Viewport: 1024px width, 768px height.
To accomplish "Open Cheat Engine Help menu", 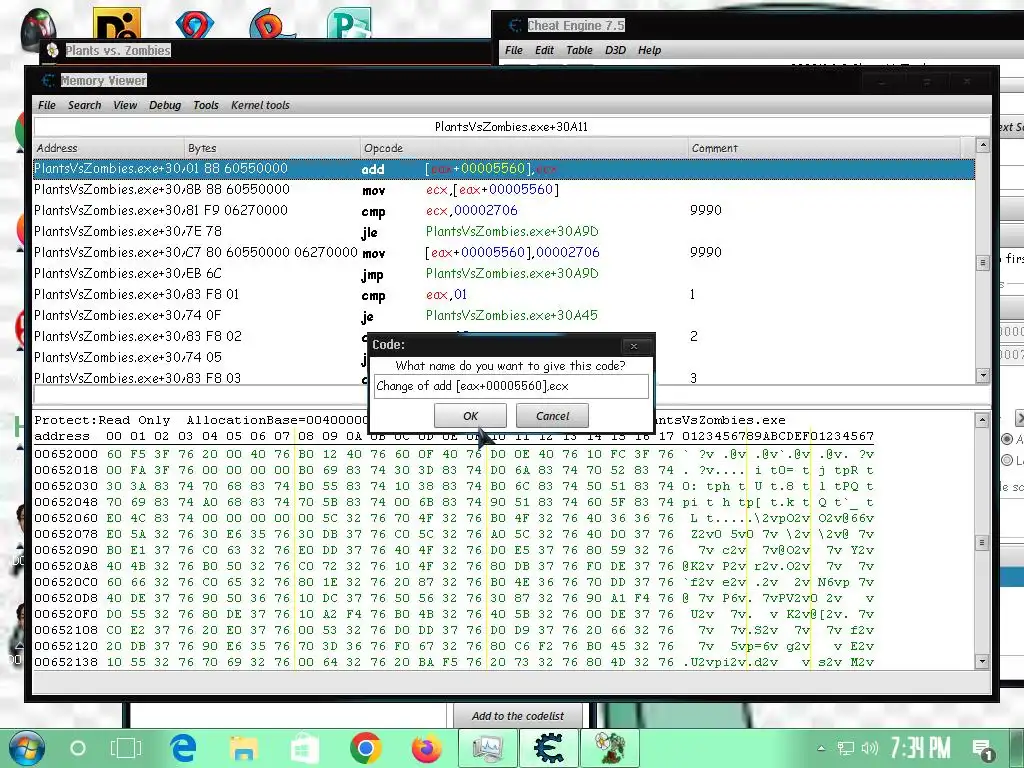I will (649, 50).
